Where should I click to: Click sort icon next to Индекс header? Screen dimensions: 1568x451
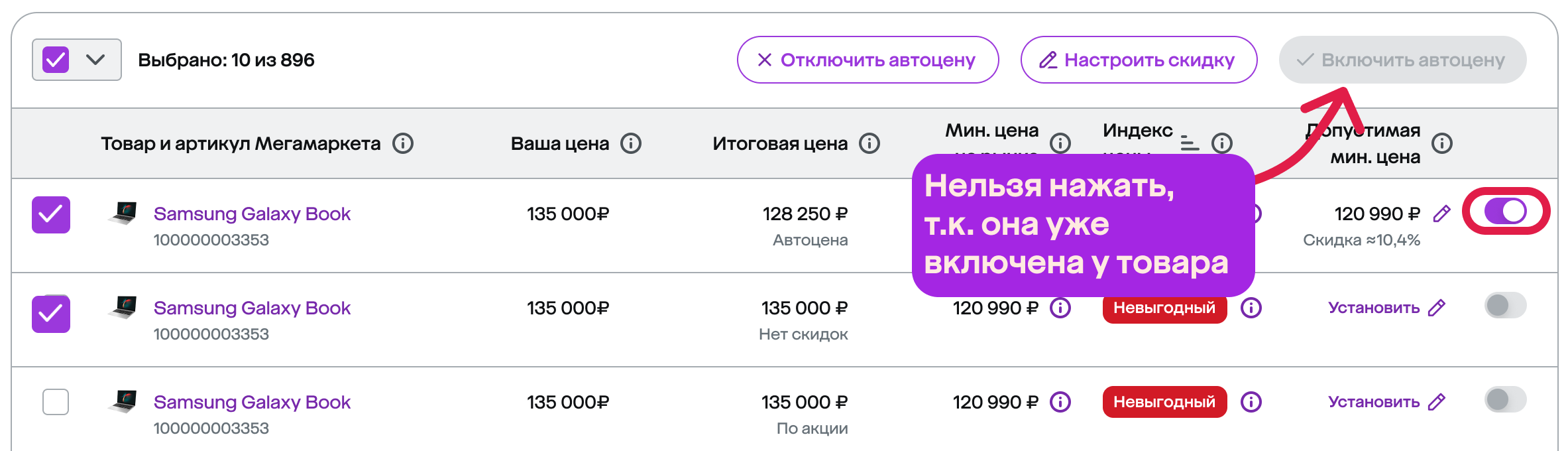1190,143
